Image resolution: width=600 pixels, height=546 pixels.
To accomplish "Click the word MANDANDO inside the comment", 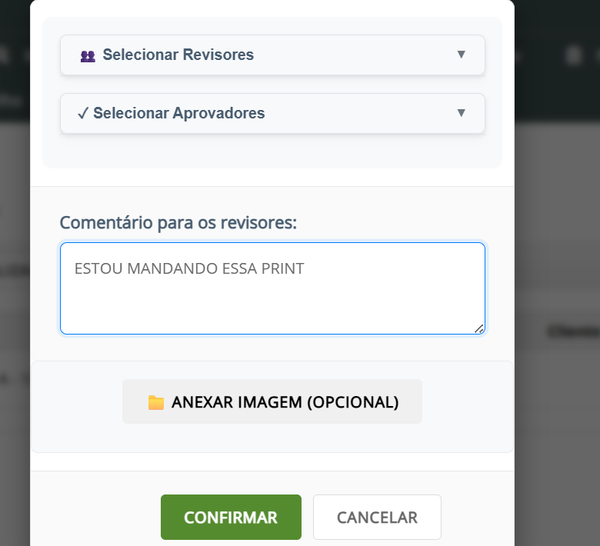I will point(171,269).
